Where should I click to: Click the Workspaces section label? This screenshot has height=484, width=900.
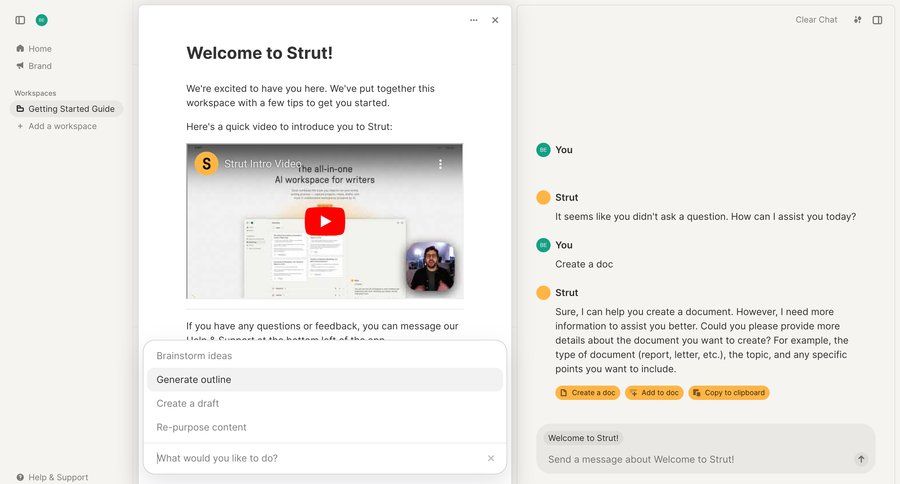[x=35, y=93]
